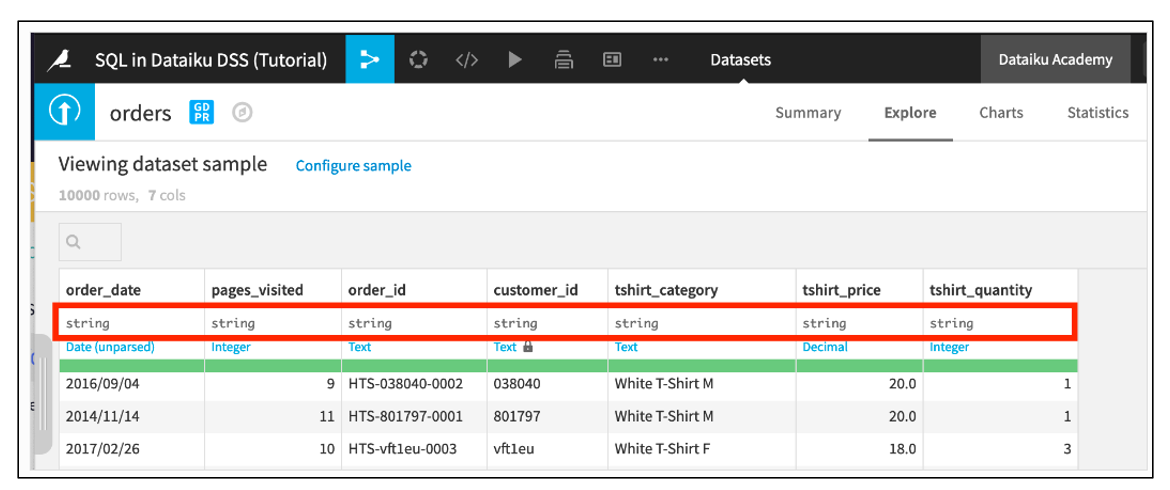Switch to the Statistics tab
Screen dimensions: 1170x490
tap(1098, 113)
